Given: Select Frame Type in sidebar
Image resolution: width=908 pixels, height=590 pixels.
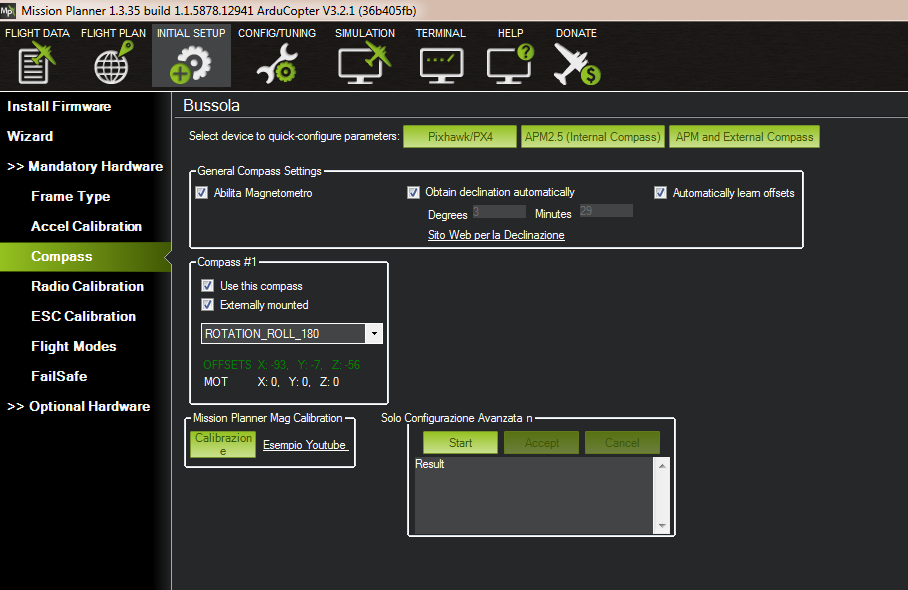Looking at the screenshot, I should 71,196.
